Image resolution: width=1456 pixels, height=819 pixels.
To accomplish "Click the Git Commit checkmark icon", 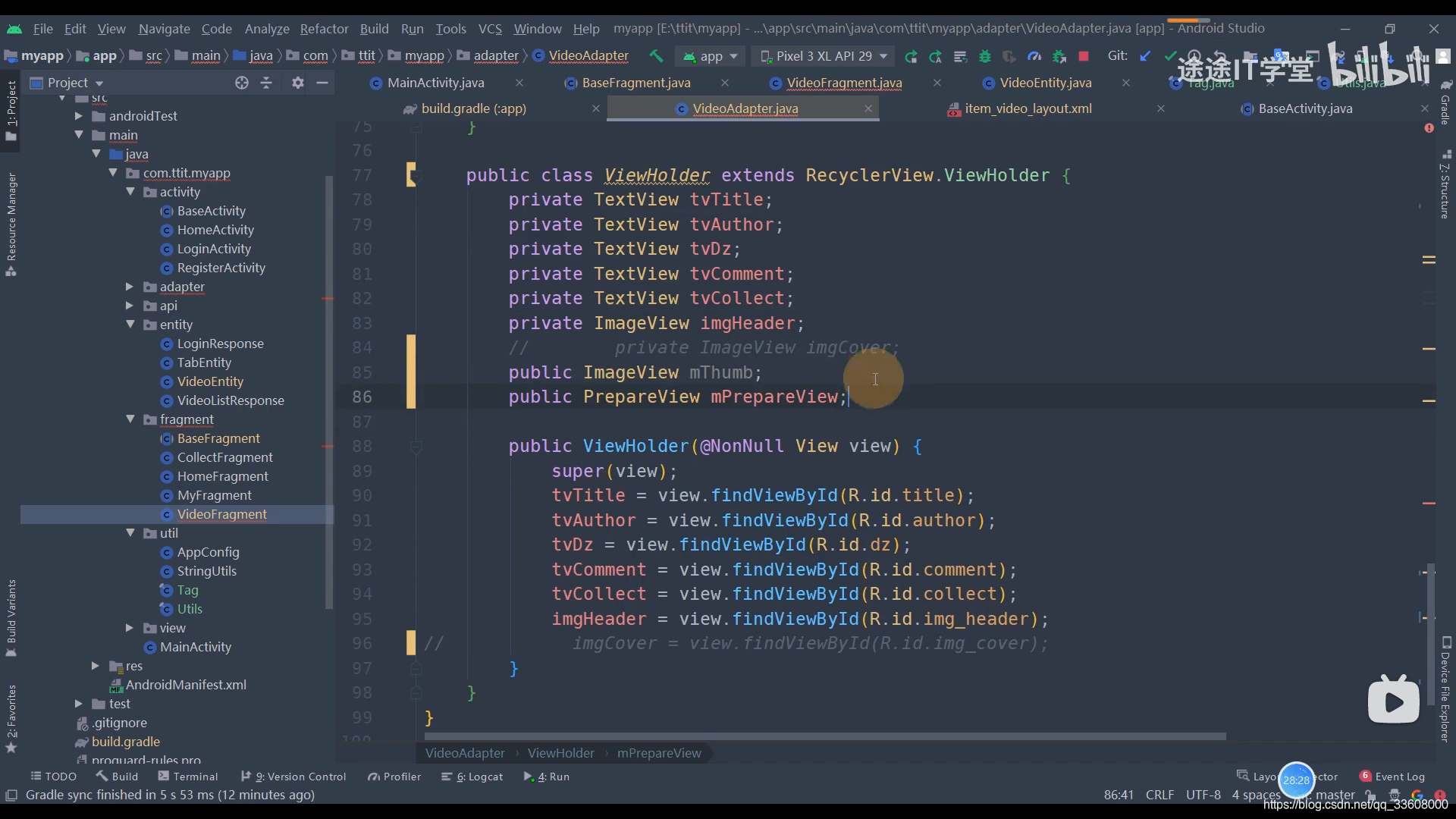I will pyautogui.click(x=1170, y=56).
